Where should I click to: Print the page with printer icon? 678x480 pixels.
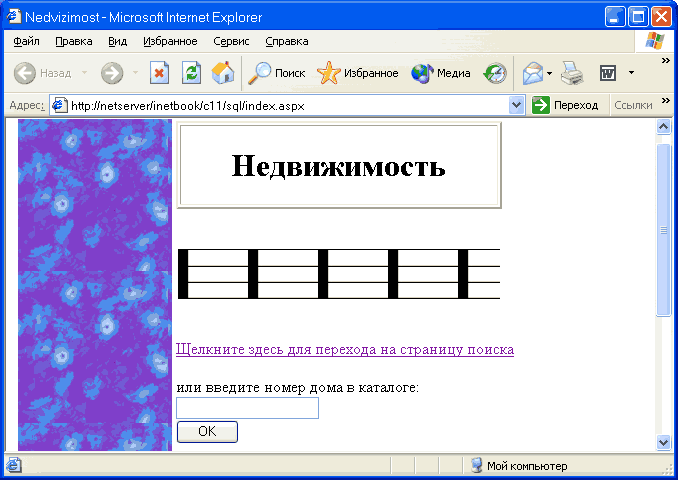[x=572, y=73]
